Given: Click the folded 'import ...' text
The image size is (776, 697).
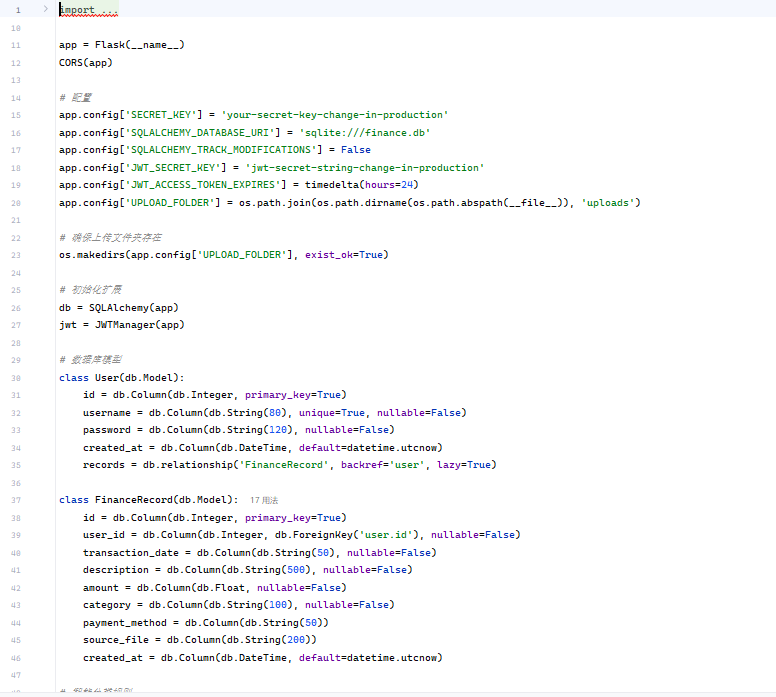Looking at the screenshot, I should click(89, 10).
